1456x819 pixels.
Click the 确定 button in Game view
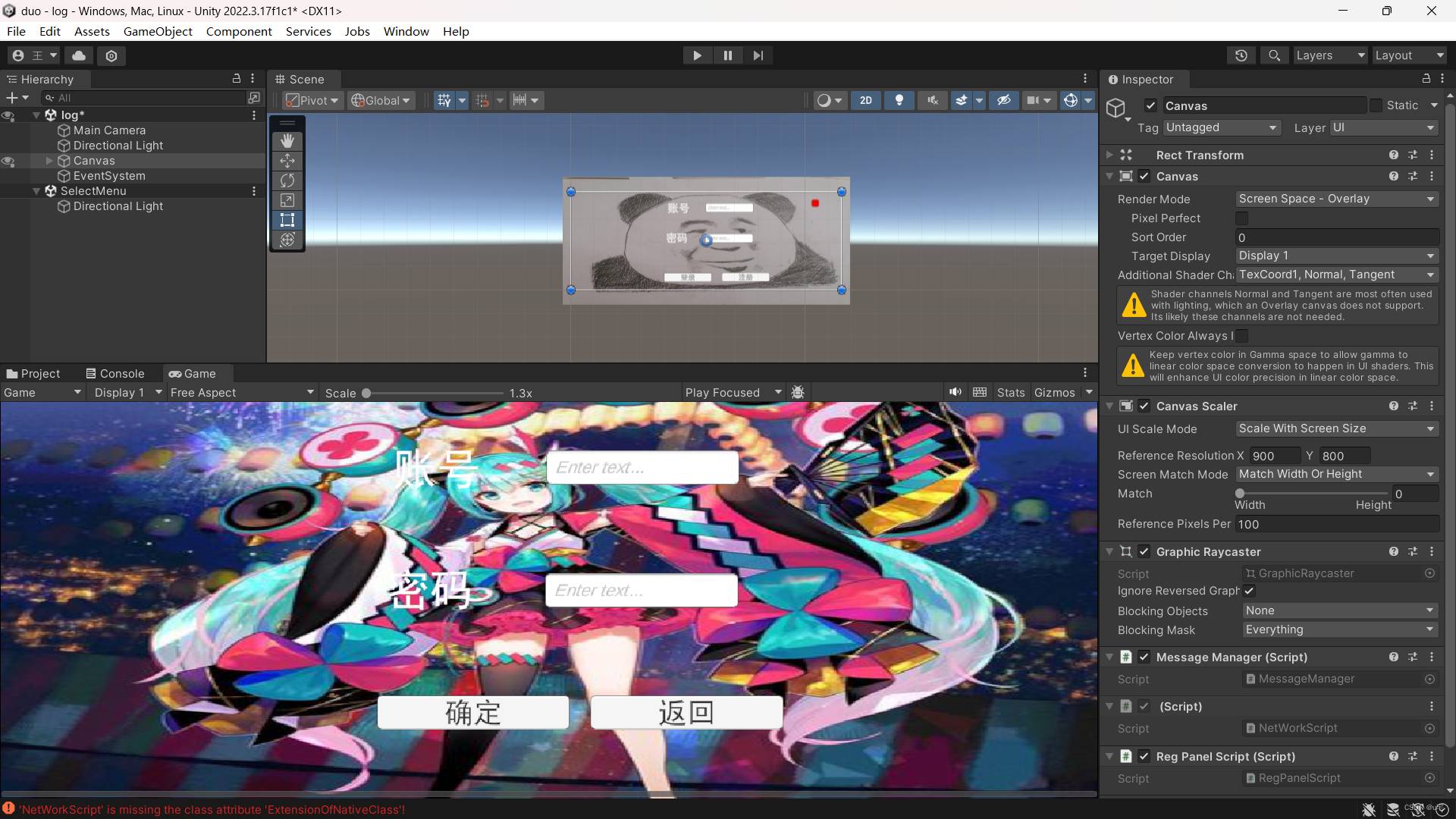coord(473,712)
